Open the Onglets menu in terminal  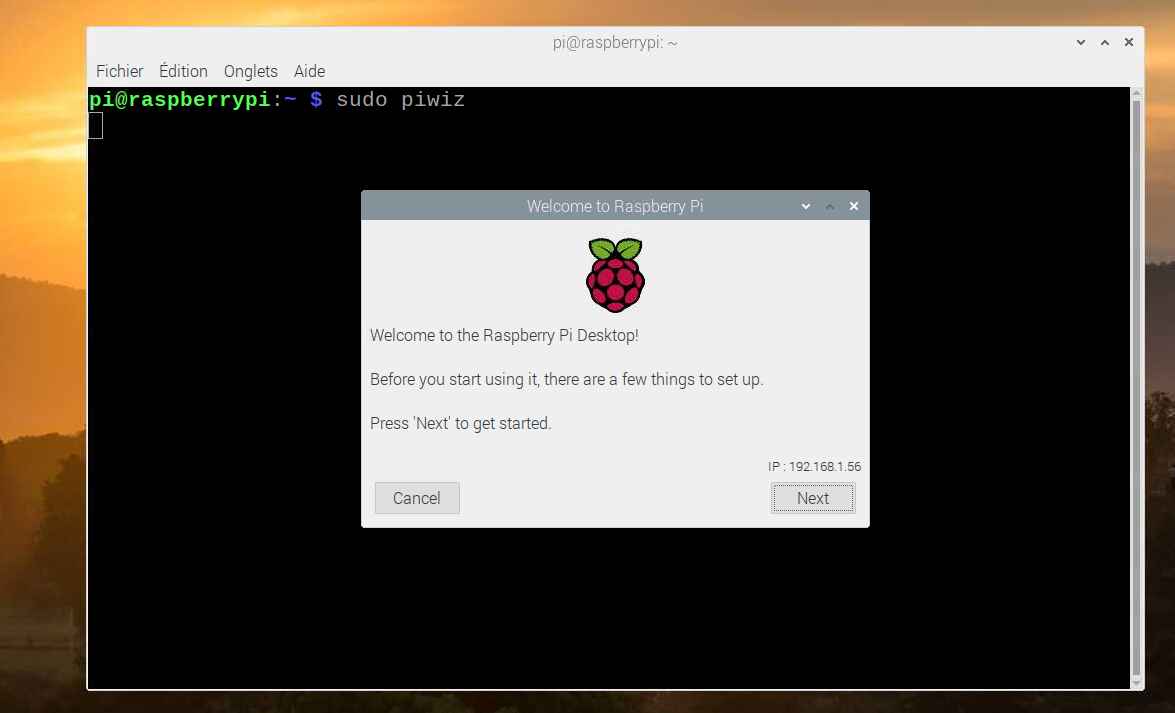pyautogui.click(x=250, y=71)
